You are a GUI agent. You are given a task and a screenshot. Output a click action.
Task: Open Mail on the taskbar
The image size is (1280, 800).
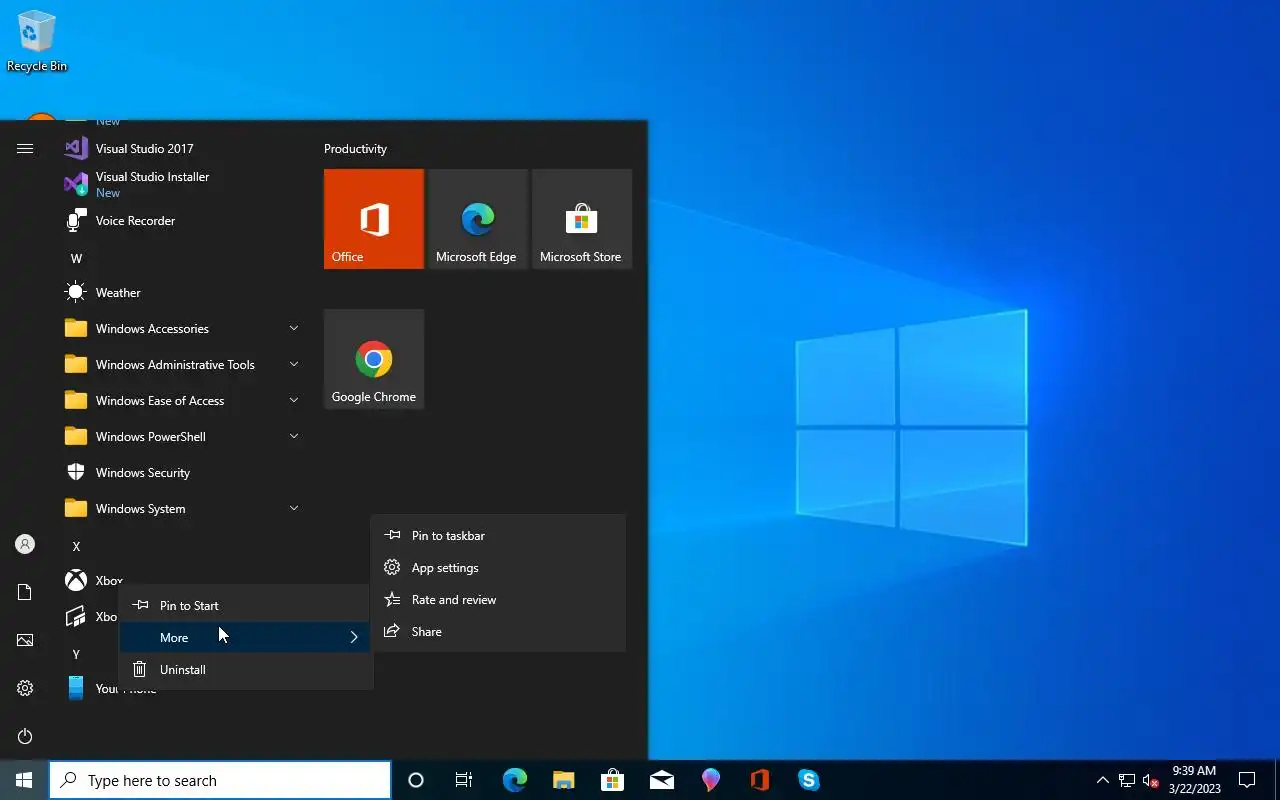coord(661,780)
